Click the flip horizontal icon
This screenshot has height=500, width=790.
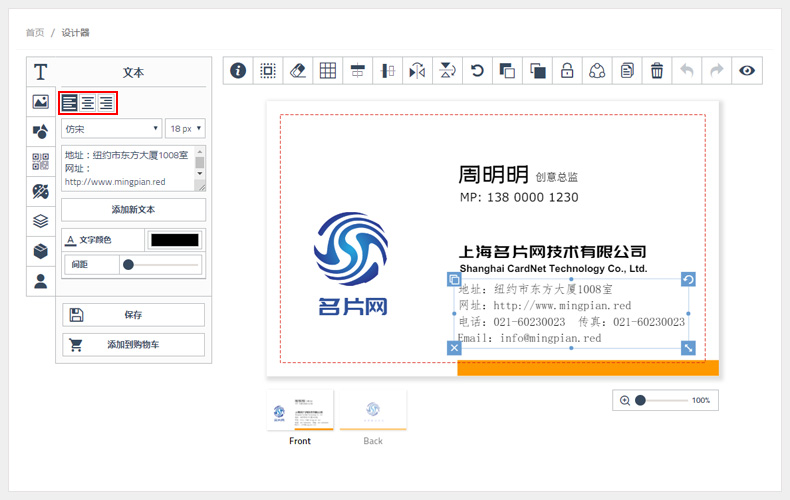(x=417, y=71)
